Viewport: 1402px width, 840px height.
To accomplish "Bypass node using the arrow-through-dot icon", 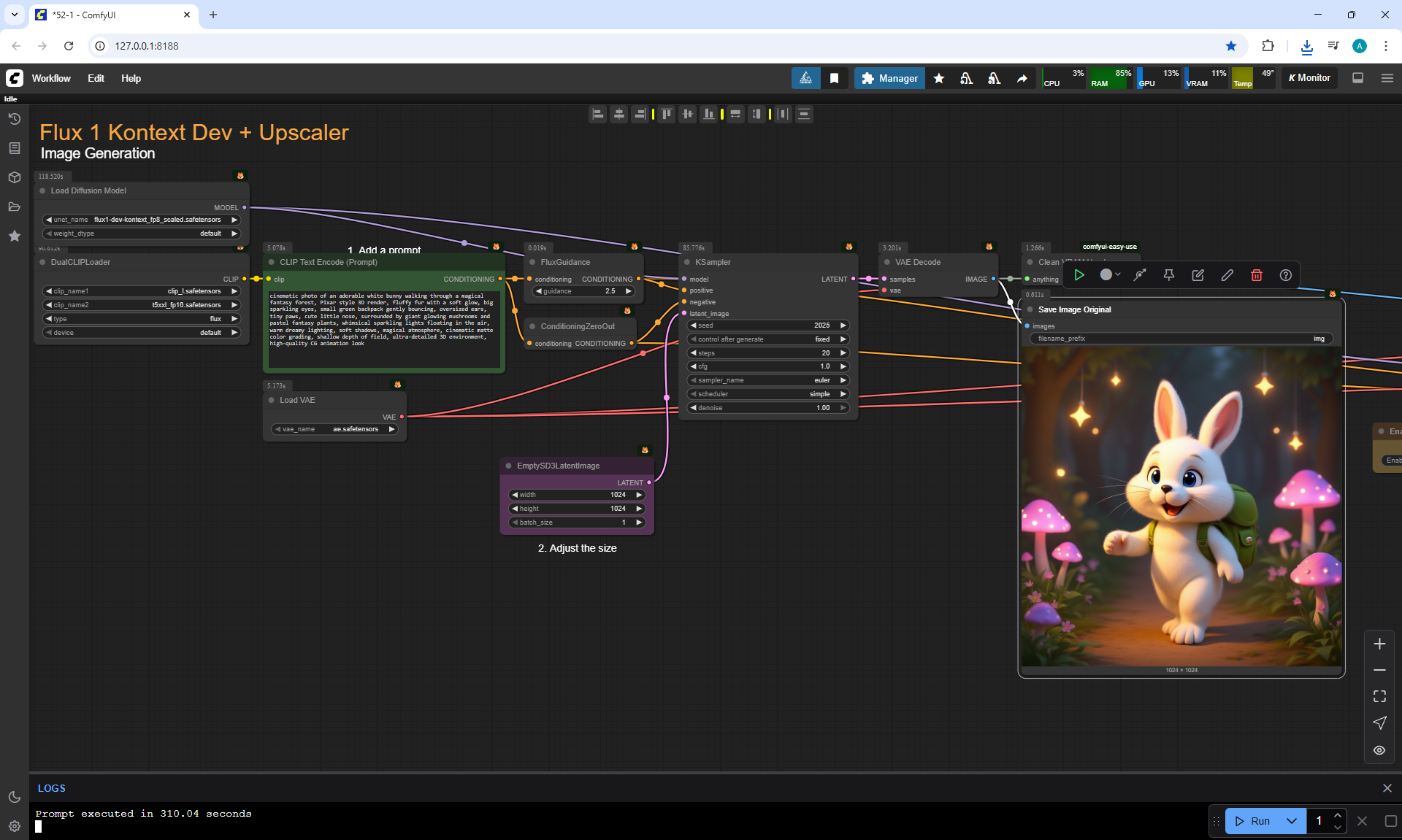I will tap(1139, 275).
